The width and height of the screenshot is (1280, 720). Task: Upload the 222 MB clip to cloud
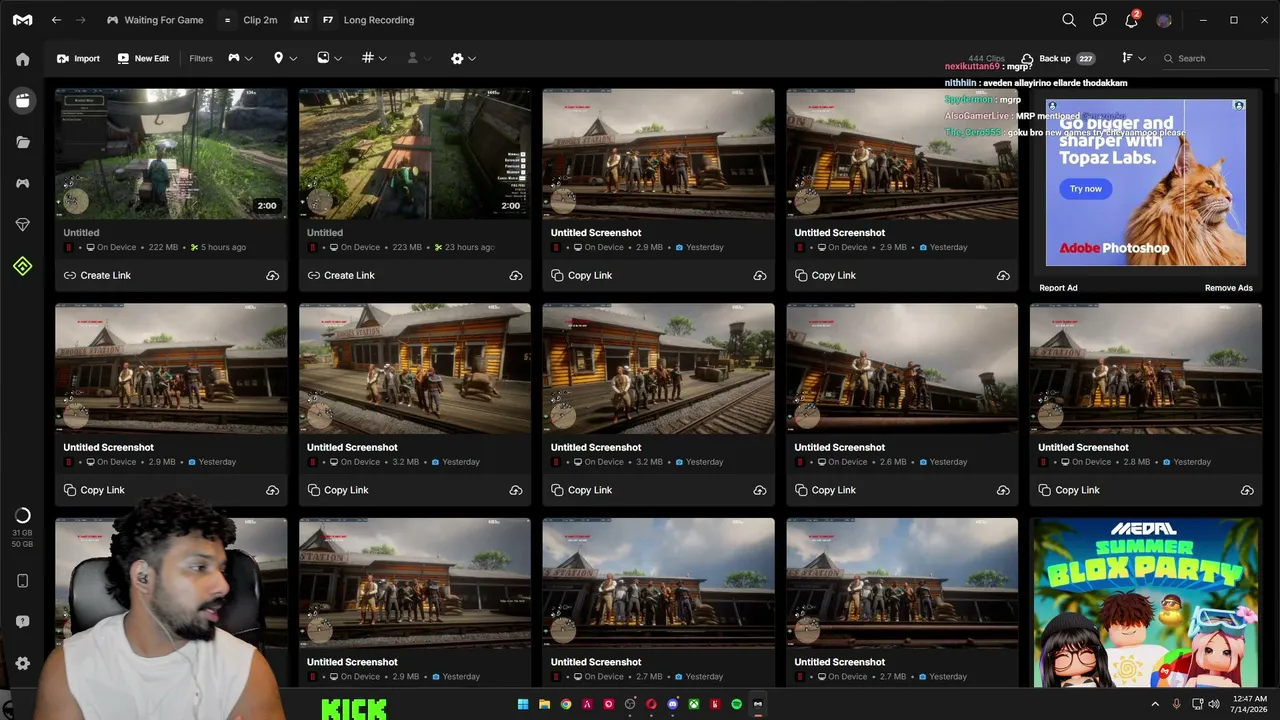(x=272, y=276)
